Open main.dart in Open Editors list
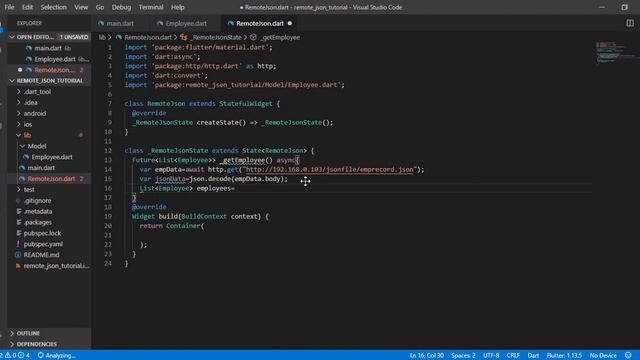The height and width of the screenshot is (360, 640). (48, 48)
